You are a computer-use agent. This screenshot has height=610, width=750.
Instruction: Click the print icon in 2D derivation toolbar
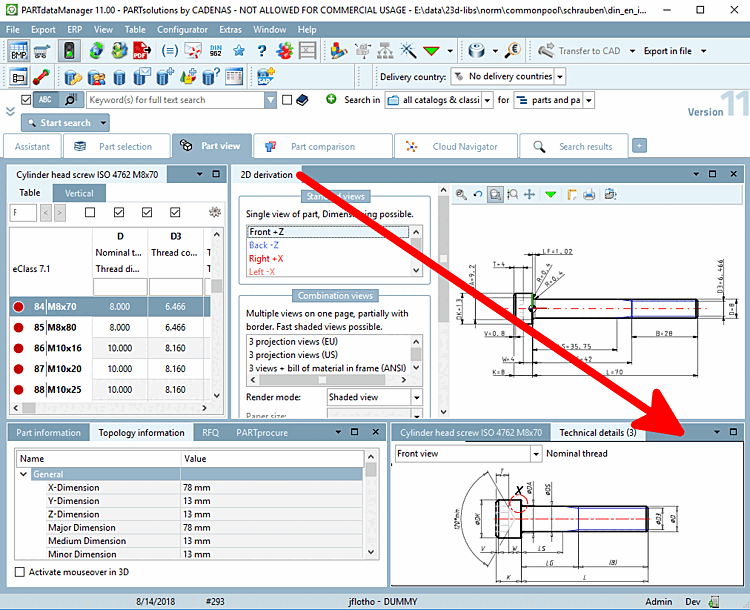(x=590, y=194)
